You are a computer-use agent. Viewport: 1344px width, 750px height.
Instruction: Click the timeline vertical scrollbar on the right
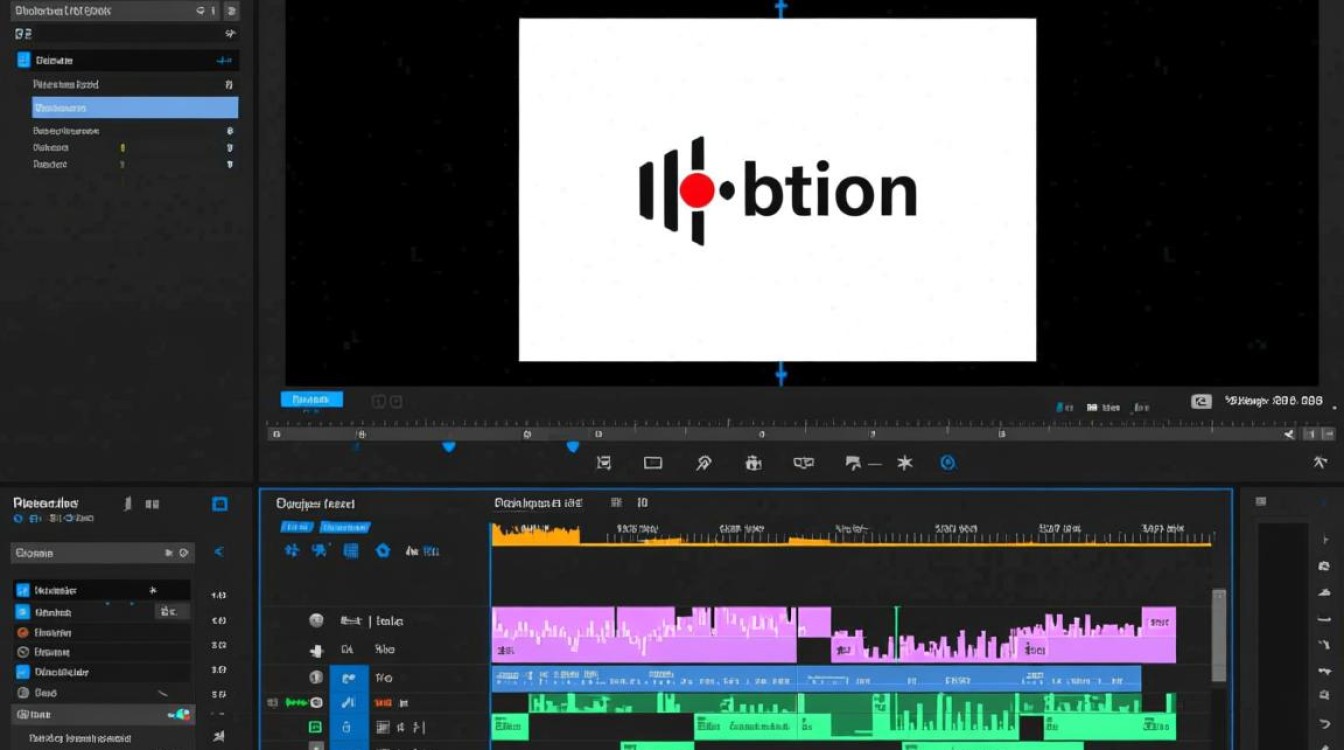(x=1218, y=634)
